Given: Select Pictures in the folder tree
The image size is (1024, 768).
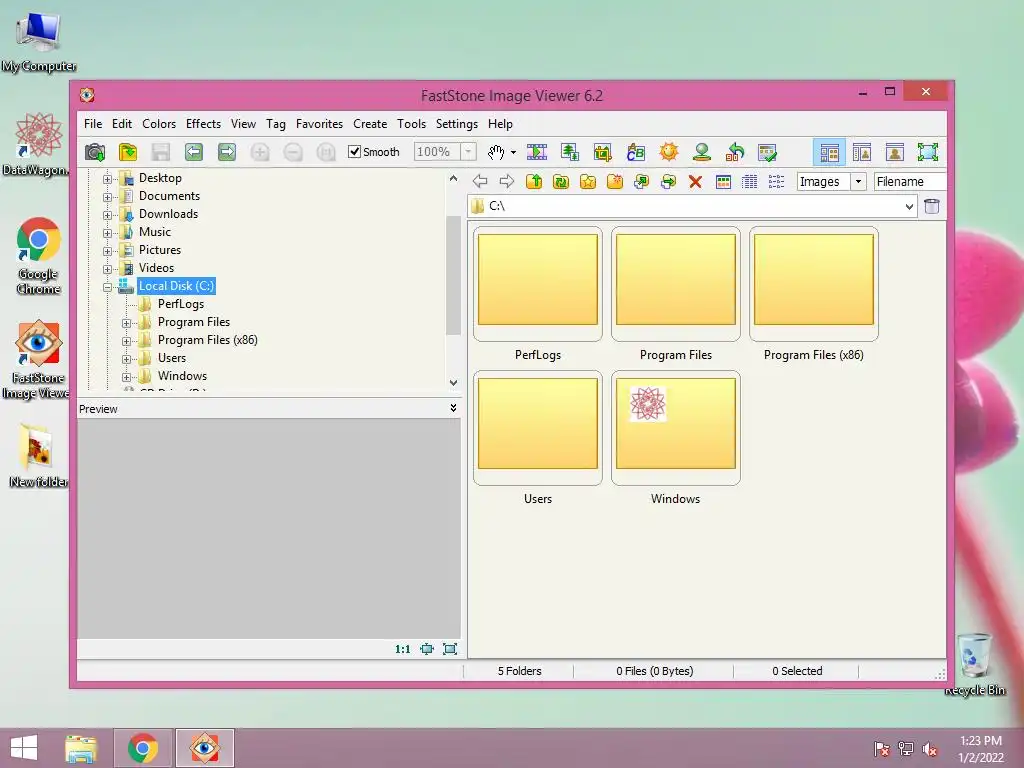Looking at the screenshot, I should (159, 250).
